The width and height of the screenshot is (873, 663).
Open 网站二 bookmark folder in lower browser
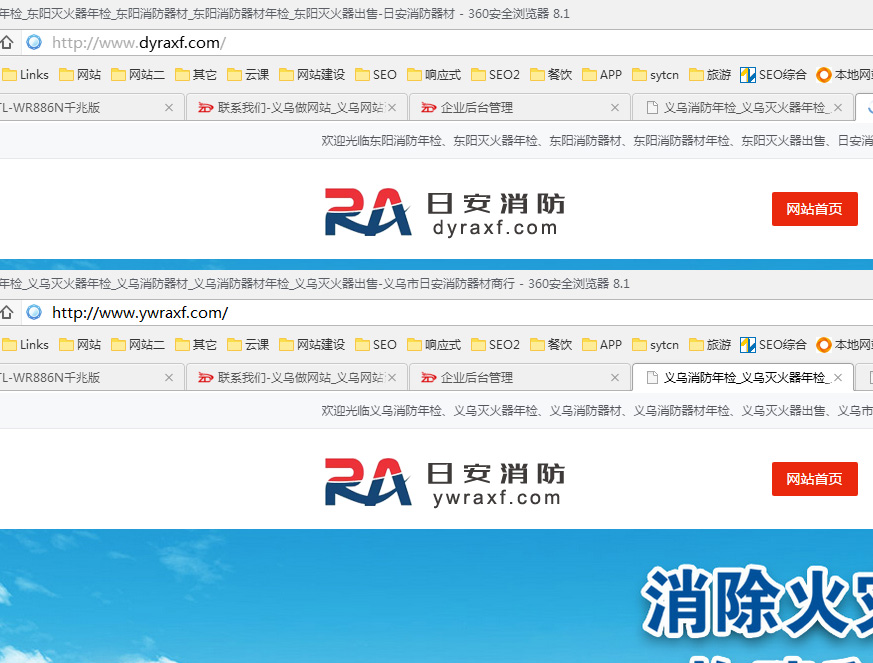coord(138,345)
